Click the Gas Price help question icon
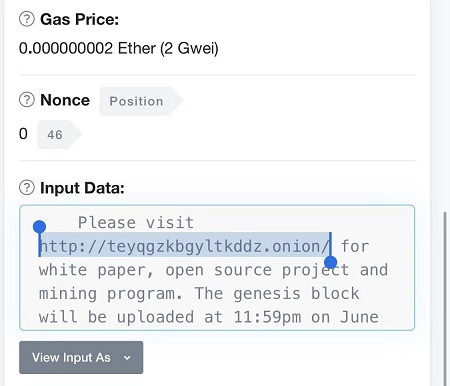The width and height of the screenshot is (450, 386). click(27, 19)
